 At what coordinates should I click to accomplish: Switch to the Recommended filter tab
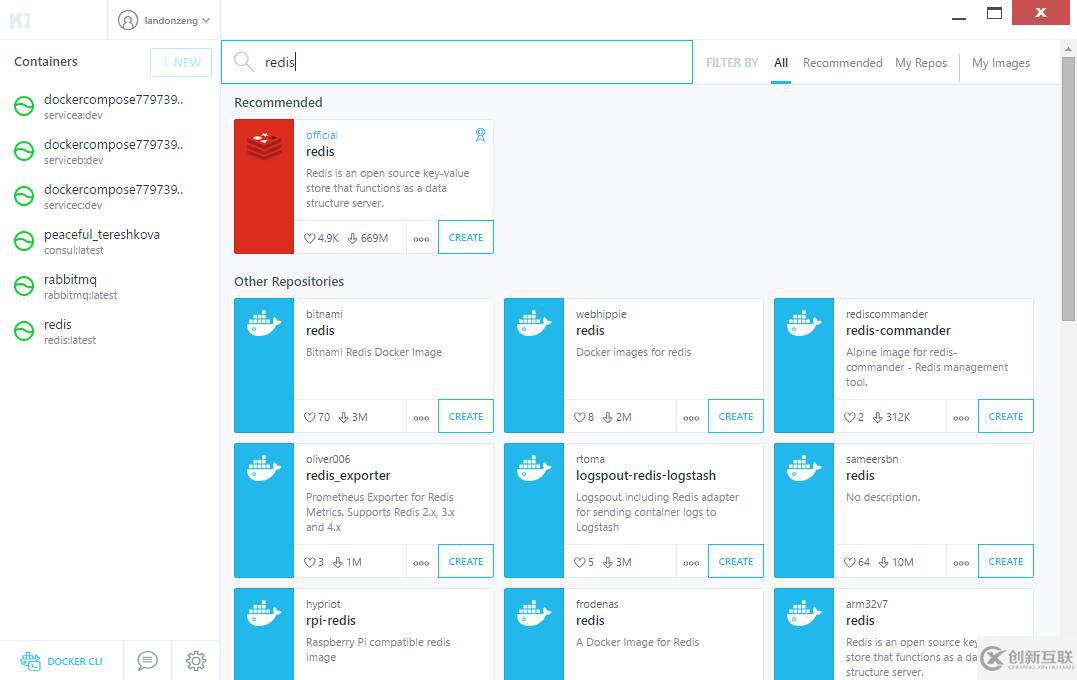click(843, 63)
